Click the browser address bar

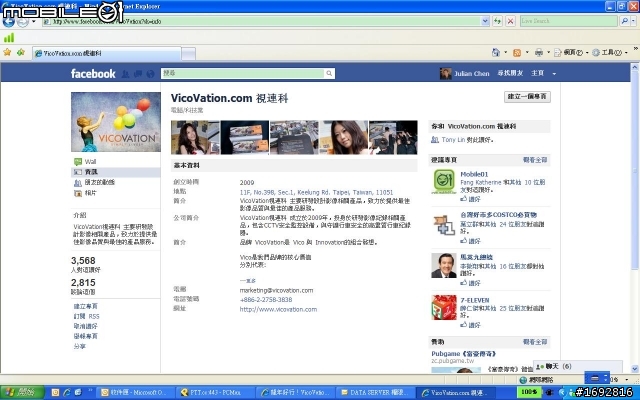[x=261, y=21]
